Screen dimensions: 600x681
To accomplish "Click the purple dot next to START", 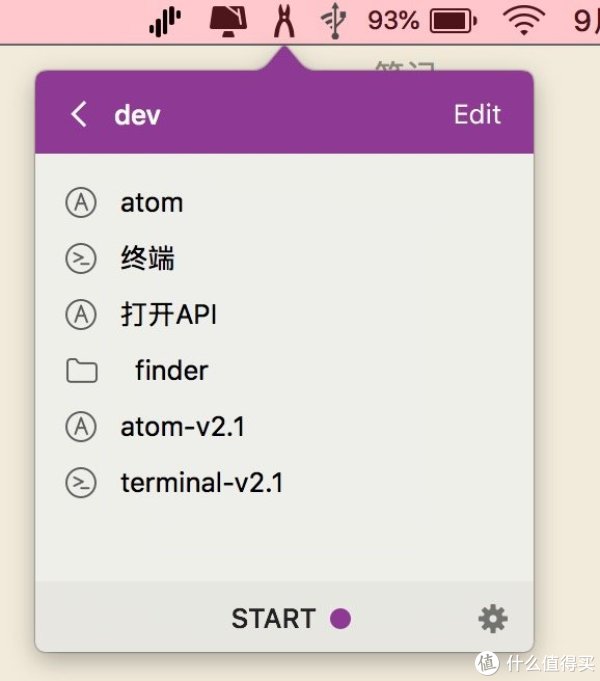I will coord(340,619).
